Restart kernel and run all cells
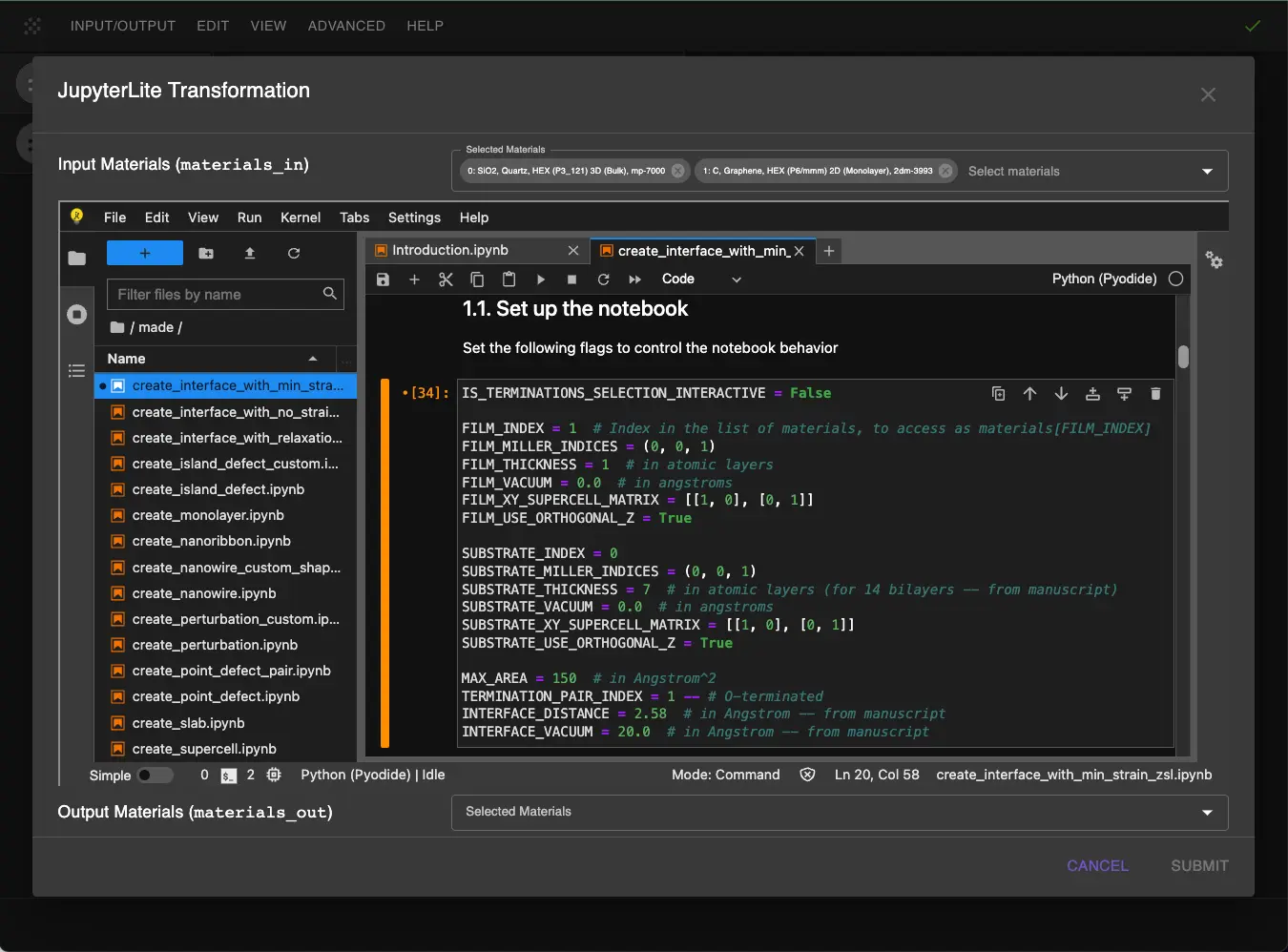 [634, 279]
